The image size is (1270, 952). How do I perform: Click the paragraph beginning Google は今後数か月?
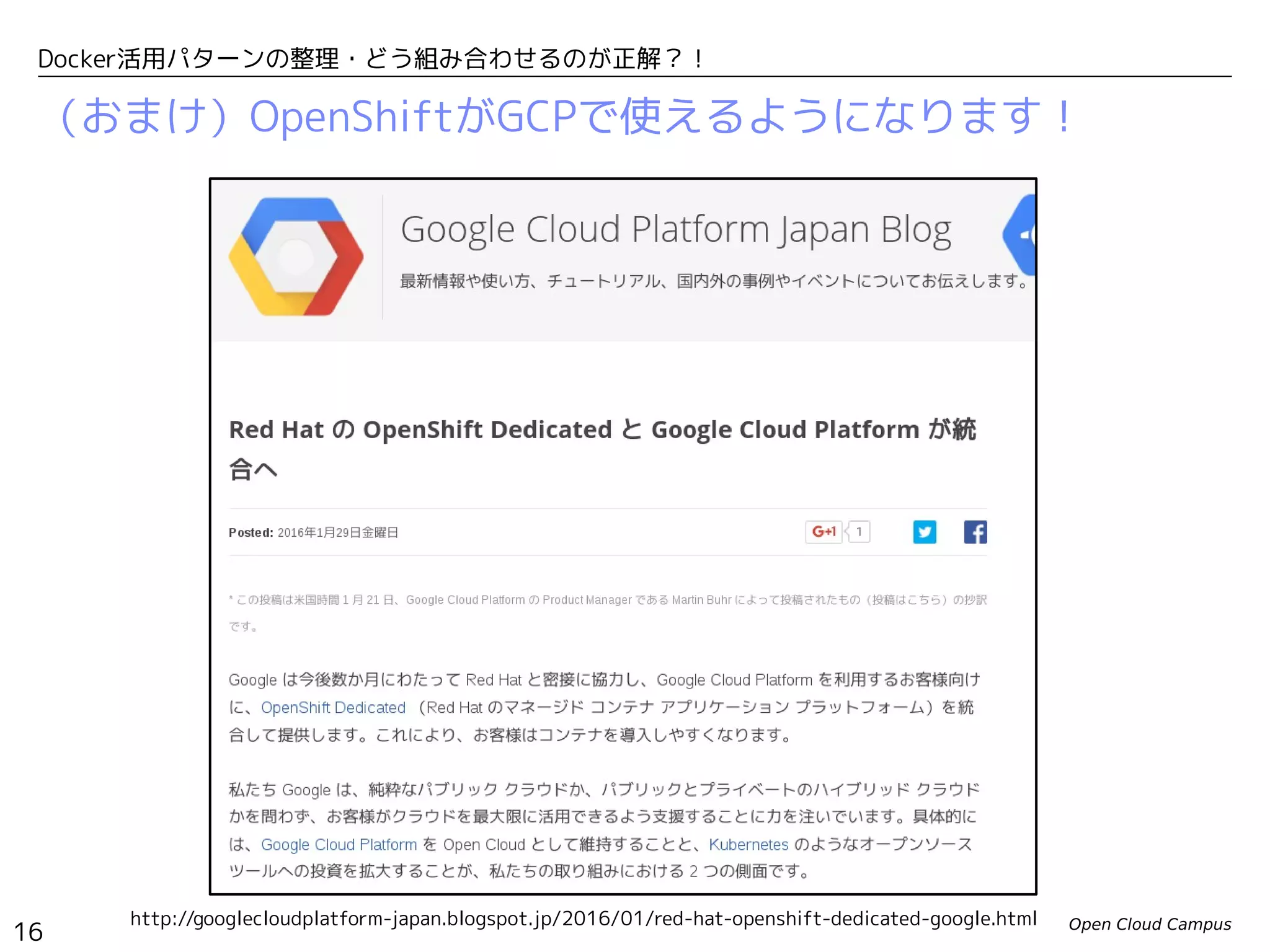tap(605, 707)
